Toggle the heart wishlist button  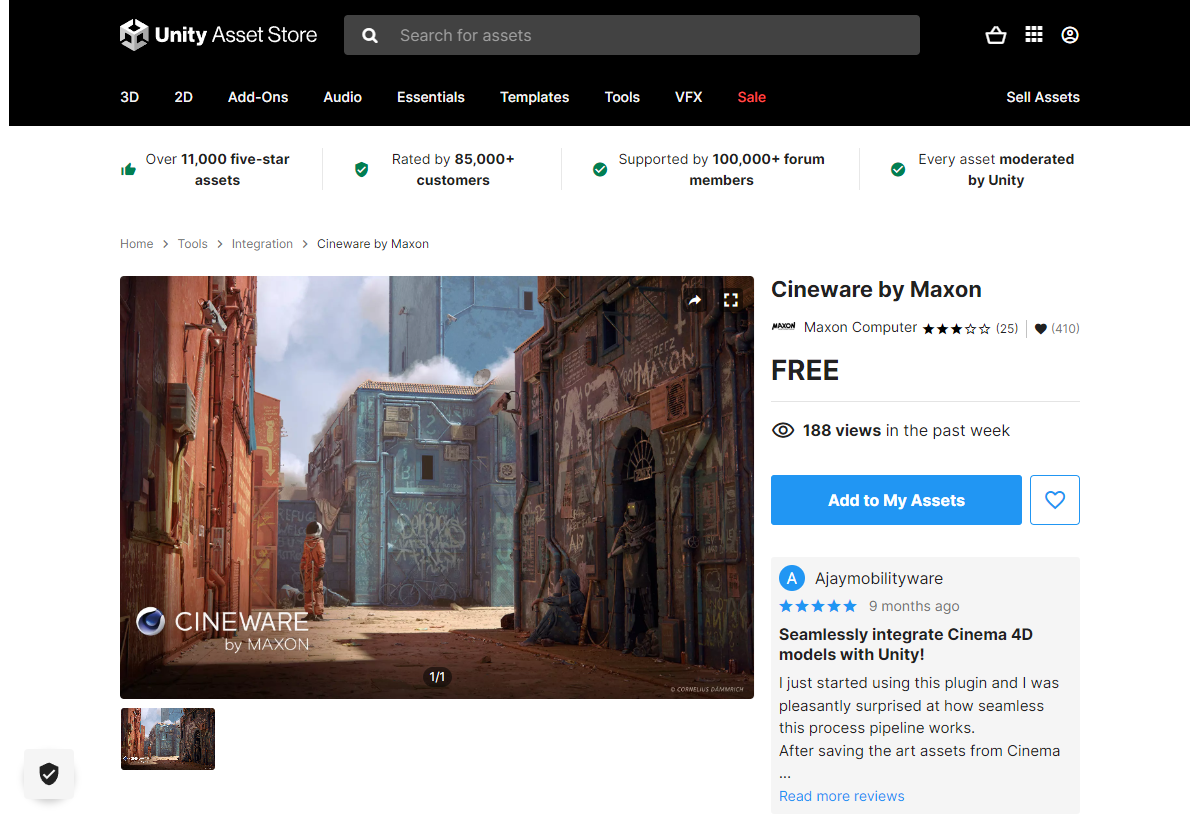(x=1055, y=500)
